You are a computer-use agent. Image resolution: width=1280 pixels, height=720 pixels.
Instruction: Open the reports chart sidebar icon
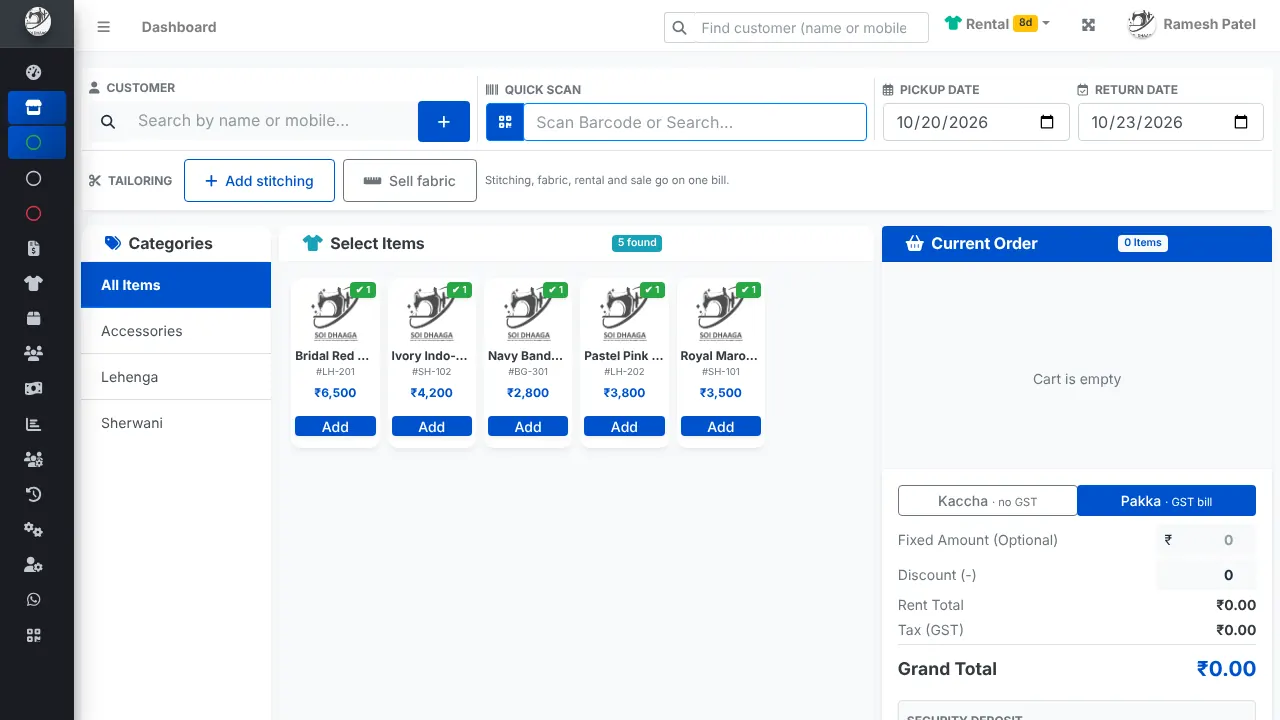(x=33, y=424)
